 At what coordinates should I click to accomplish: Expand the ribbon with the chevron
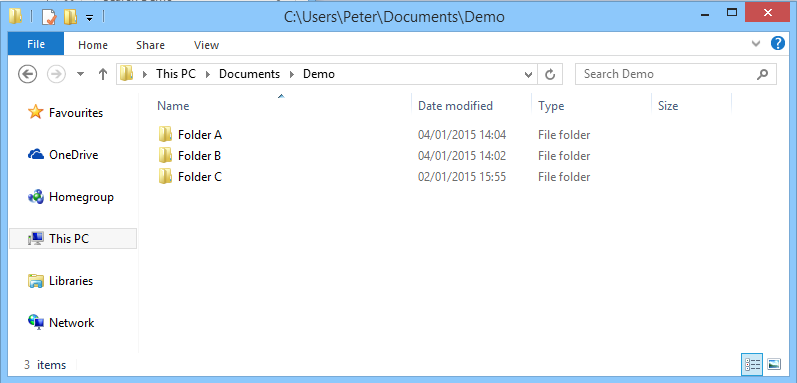pyautogui.click(x=756, y=44)
